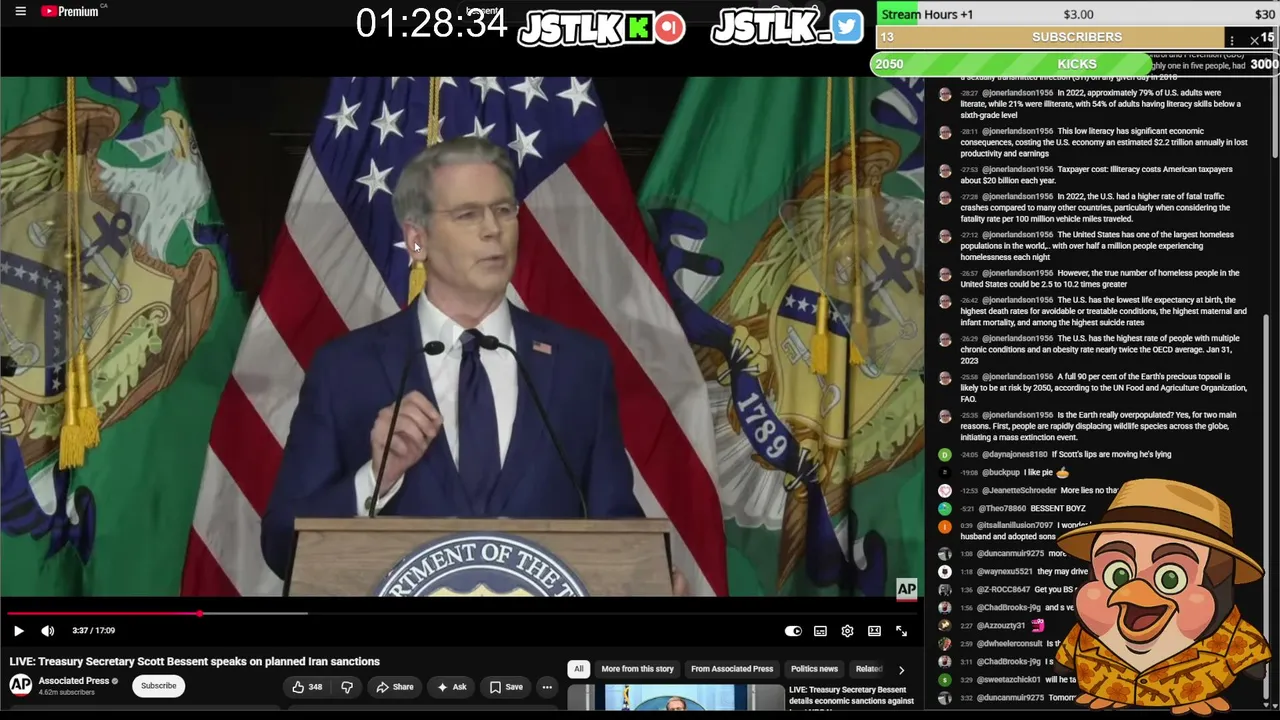Click chat message about Taxpayer cost illiteracy
Screen dimensions: 1280x720
tap(1094, 175)
